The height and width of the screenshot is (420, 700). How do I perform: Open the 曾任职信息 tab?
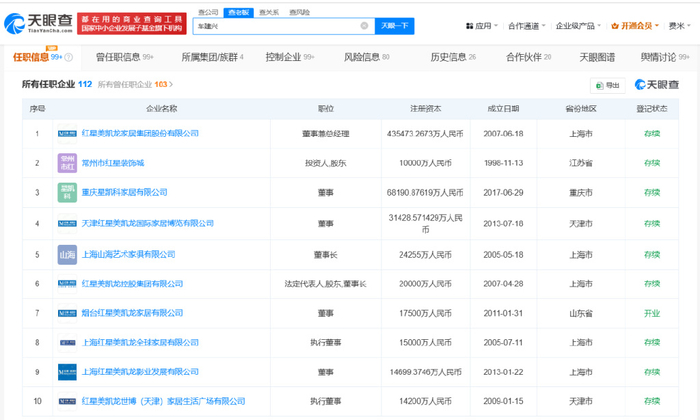[x=121, y=58]
